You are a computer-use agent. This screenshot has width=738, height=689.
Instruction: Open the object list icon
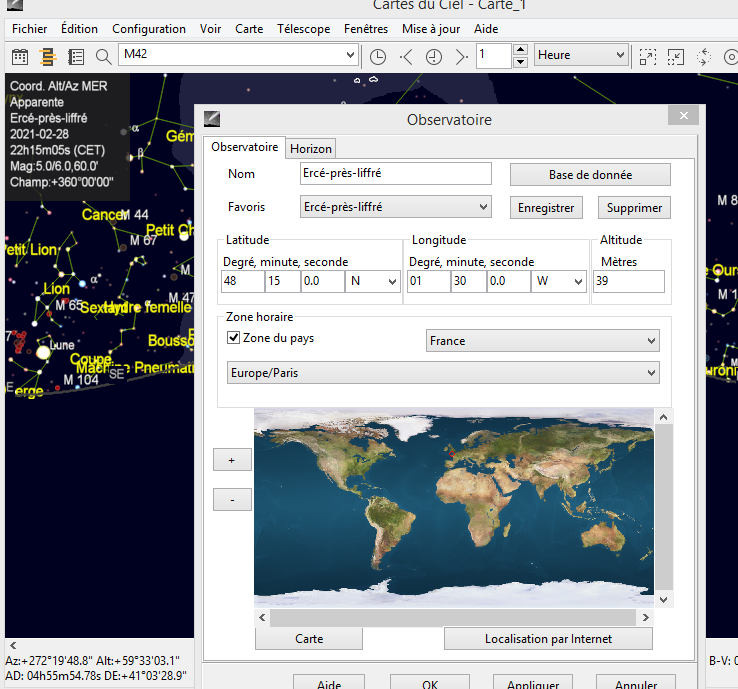[x=75, y=56]
